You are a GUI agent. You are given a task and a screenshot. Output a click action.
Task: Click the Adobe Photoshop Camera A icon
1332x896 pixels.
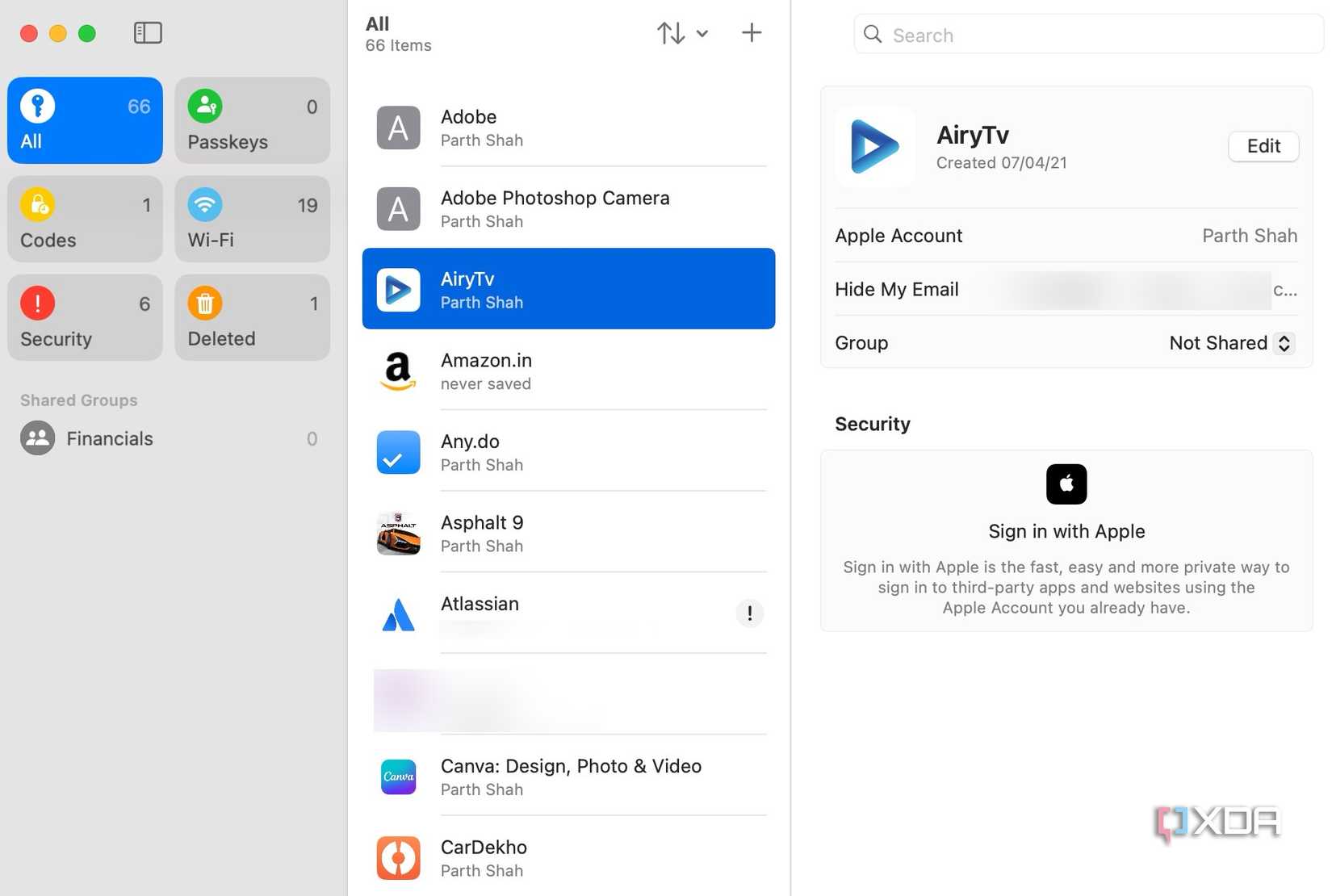pyautogui.click(x=399, y=209)
